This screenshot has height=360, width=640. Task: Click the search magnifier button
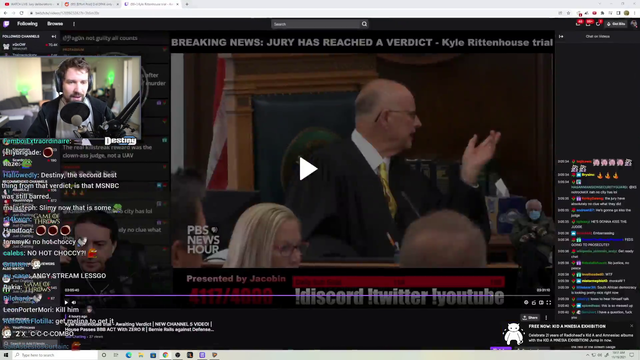tap(364, 24)
